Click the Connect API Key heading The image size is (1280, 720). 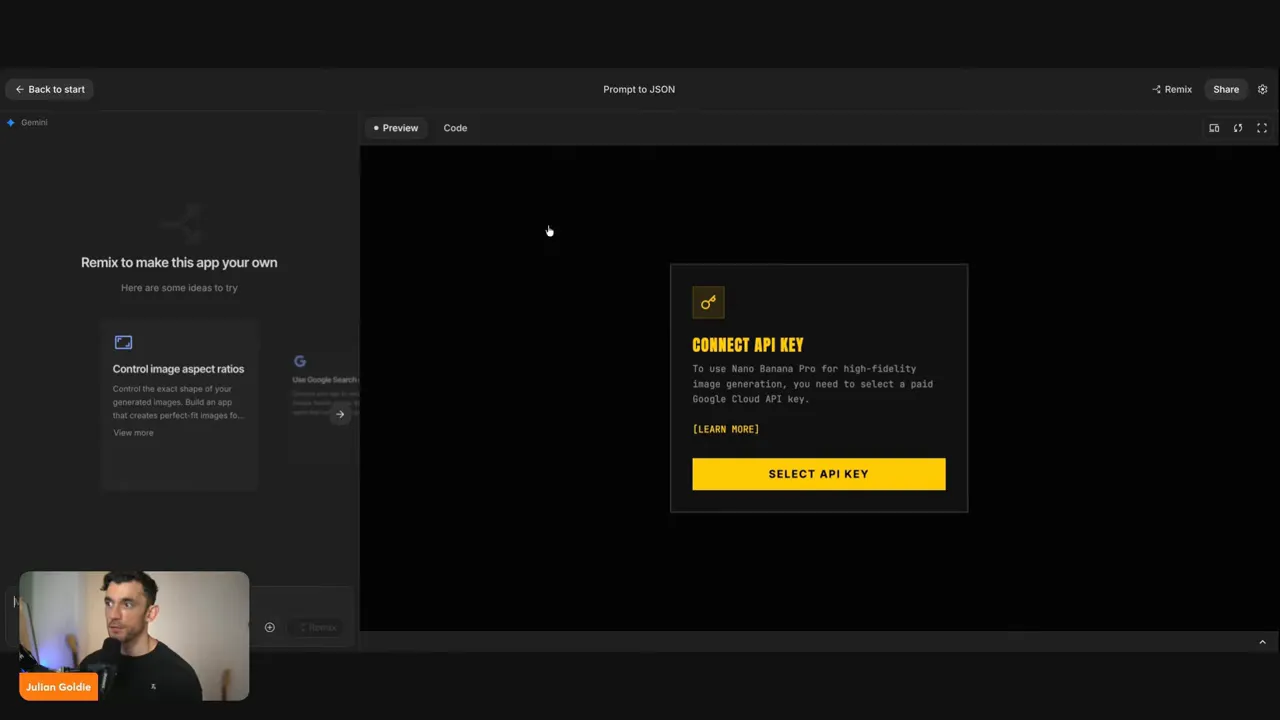[748, 345]
